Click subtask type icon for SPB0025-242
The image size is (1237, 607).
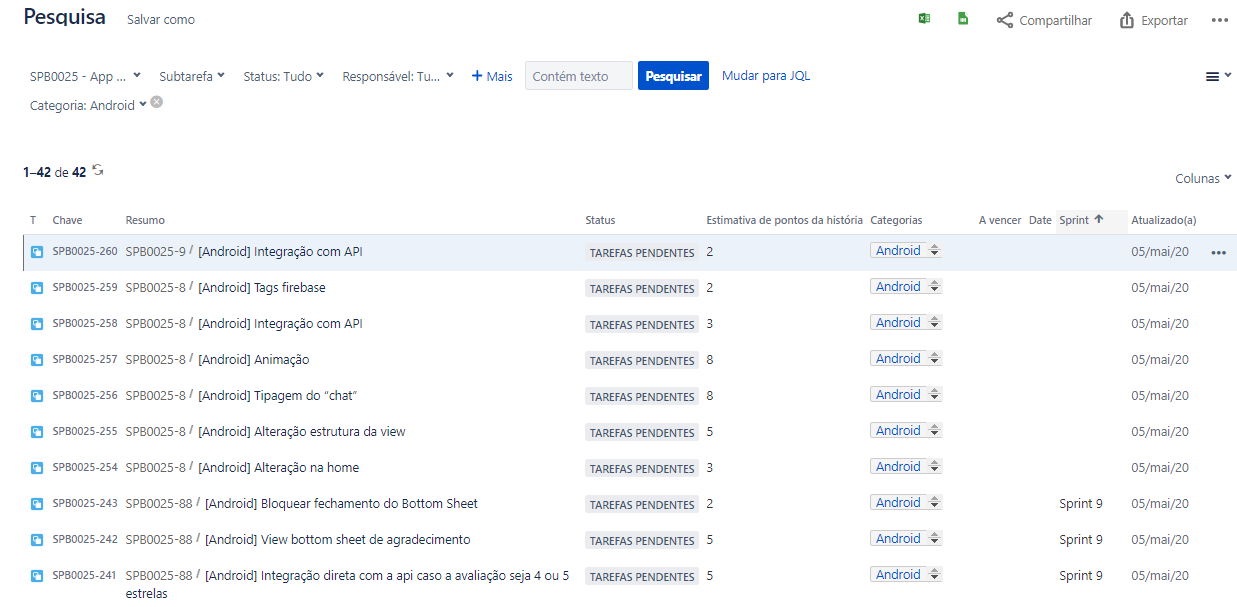[37, 540]
